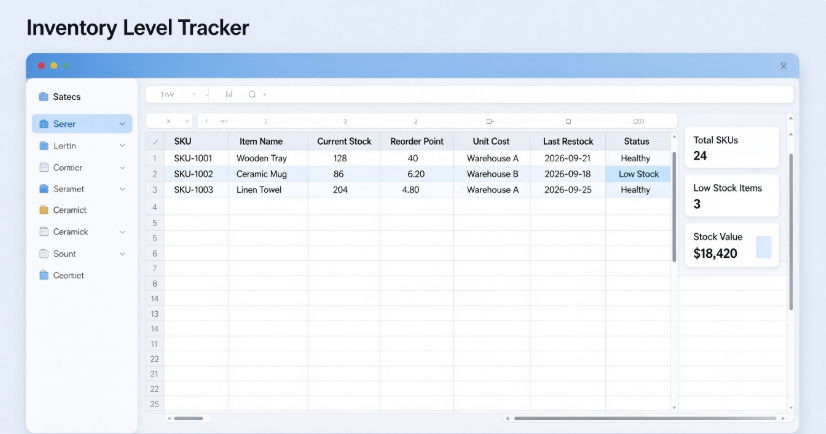The image size is (826, 434).
Task: Expand the Ceramick chevron
Action: click(122, 232)
